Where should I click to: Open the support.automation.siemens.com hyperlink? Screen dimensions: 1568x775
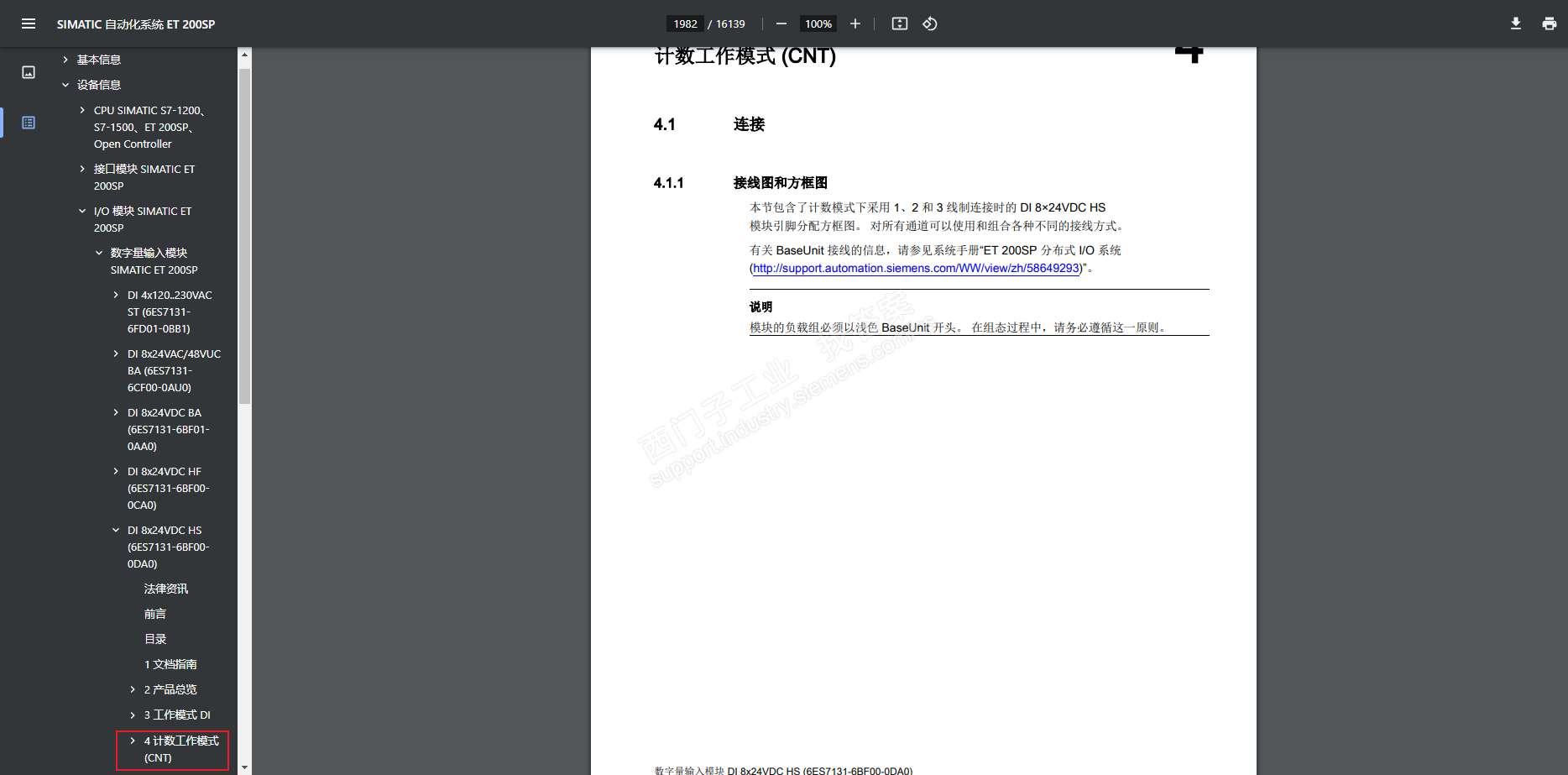point(916,269)
